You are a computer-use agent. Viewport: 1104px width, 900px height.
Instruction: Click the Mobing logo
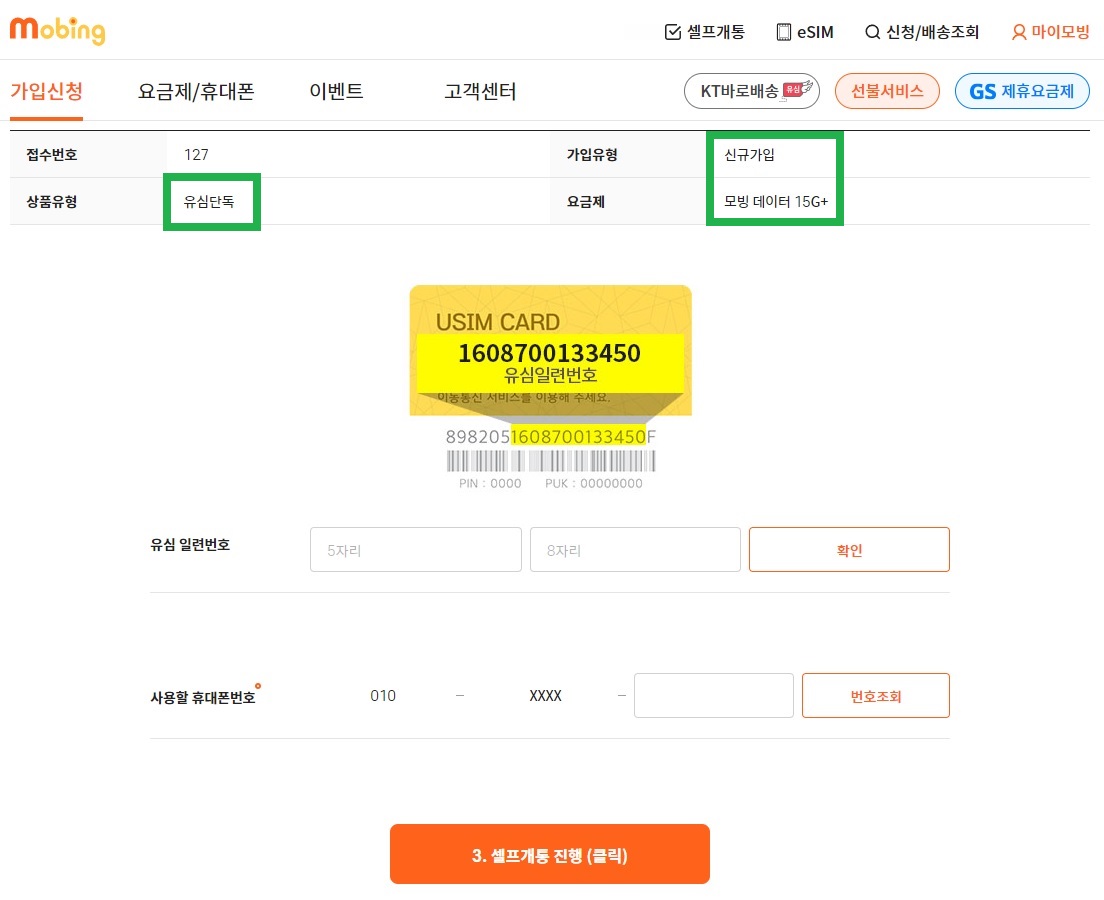(57, 30)
